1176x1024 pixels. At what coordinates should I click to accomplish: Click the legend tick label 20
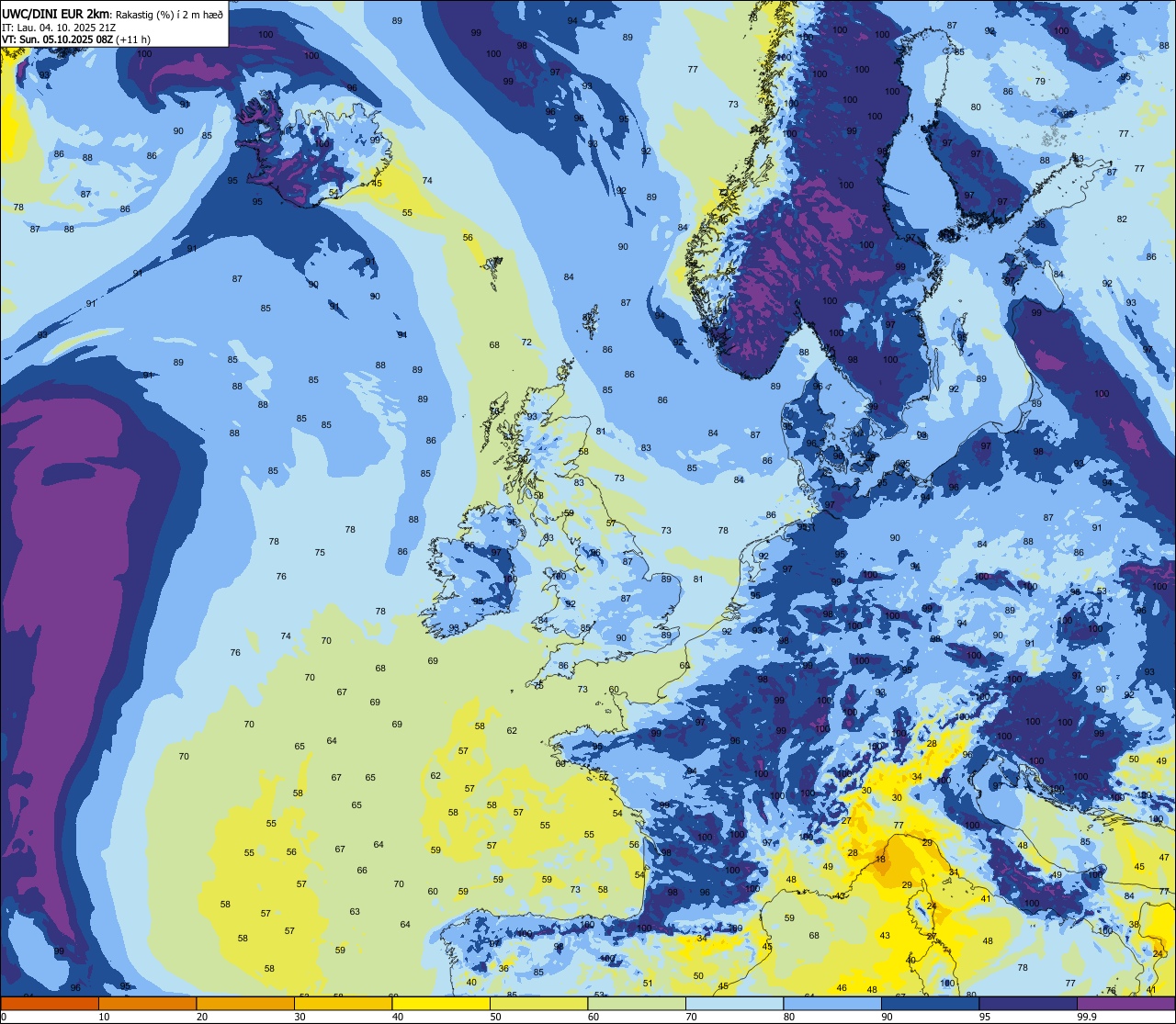(202, 1017)
